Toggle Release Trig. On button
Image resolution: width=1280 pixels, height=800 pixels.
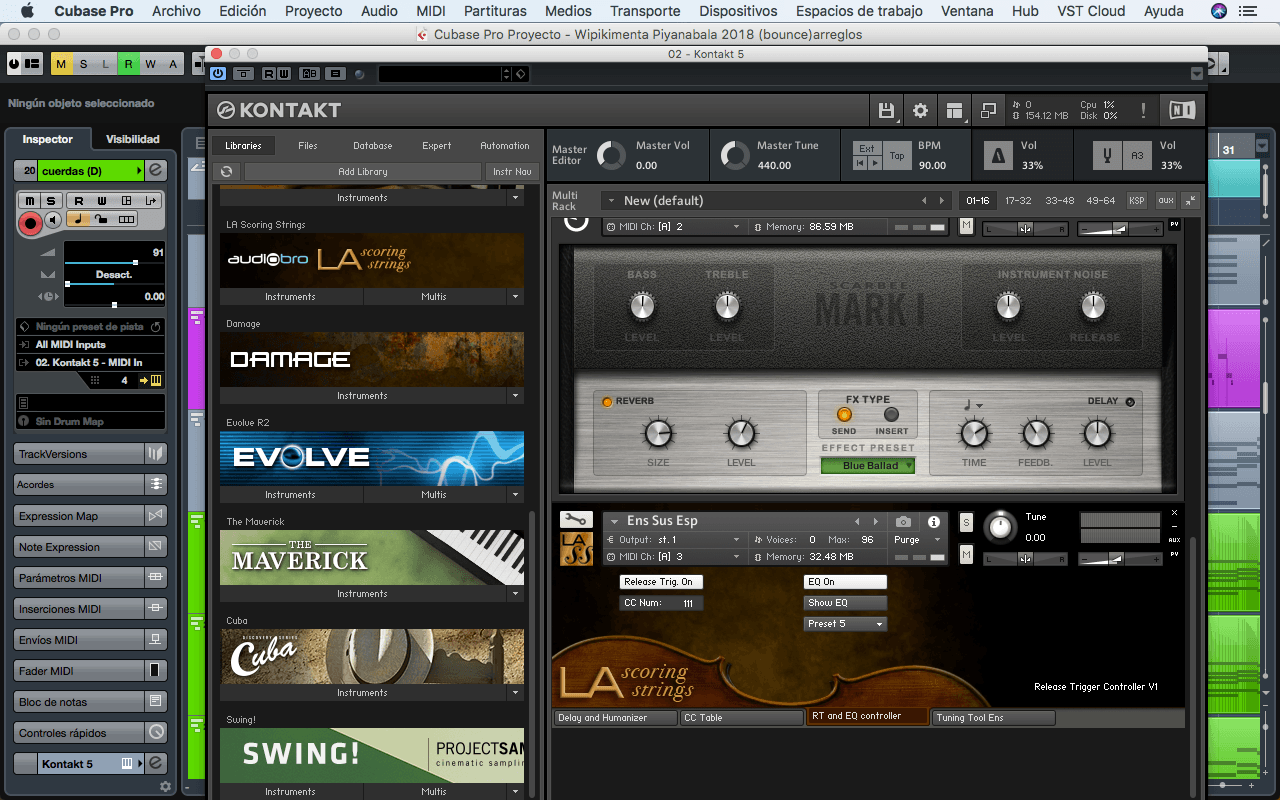point(661,582)
